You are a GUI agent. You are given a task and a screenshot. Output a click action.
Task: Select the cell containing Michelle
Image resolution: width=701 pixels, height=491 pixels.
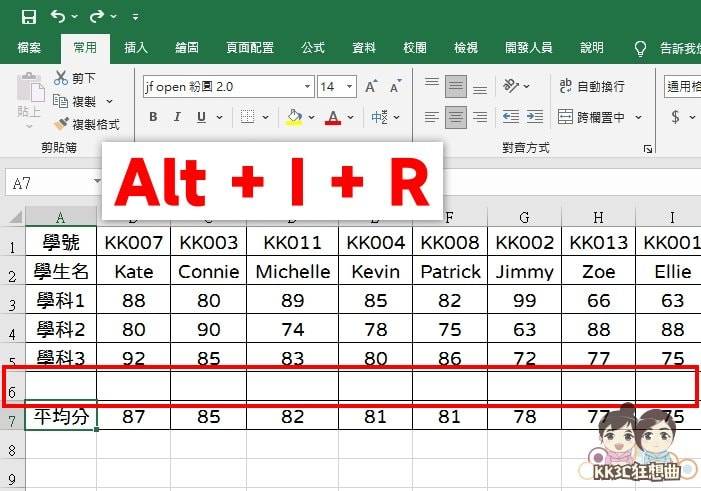point(292,272)
